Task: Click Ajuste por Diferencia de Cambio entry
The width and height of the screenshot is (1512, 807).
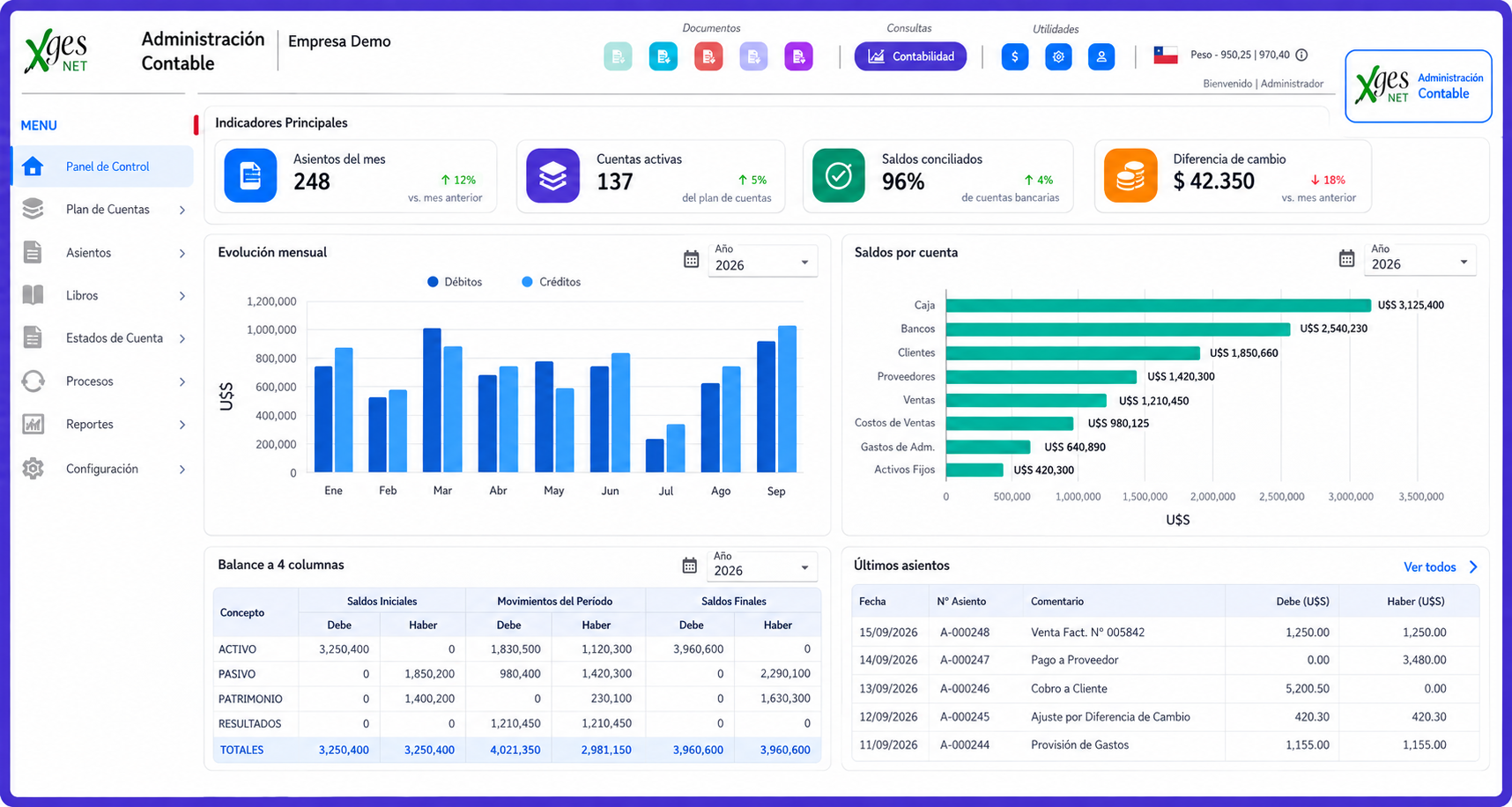Action: [x=1110, y=716]
